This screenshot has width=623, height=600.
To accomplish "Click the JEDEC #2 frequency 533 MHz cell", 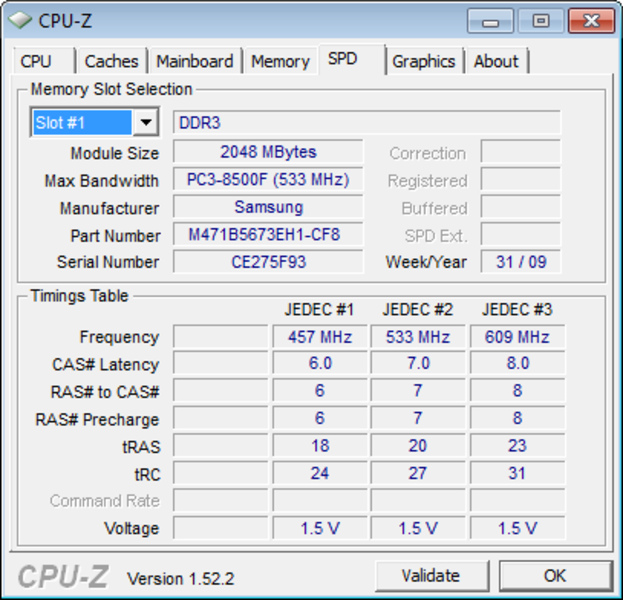I will (418, 337).
